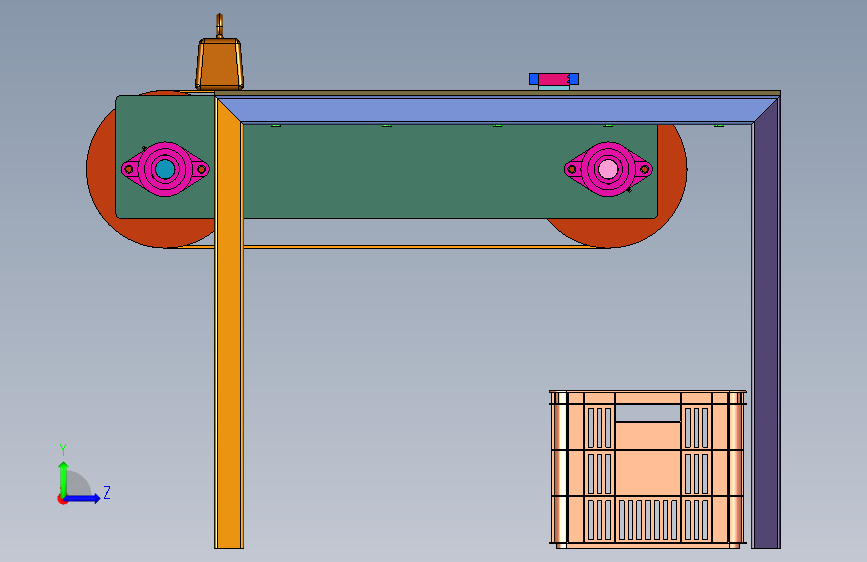The width and height of the screenshot is (867, 562).
Task: Click the blue horizontal top frame beam
Action: click(498, 111)
